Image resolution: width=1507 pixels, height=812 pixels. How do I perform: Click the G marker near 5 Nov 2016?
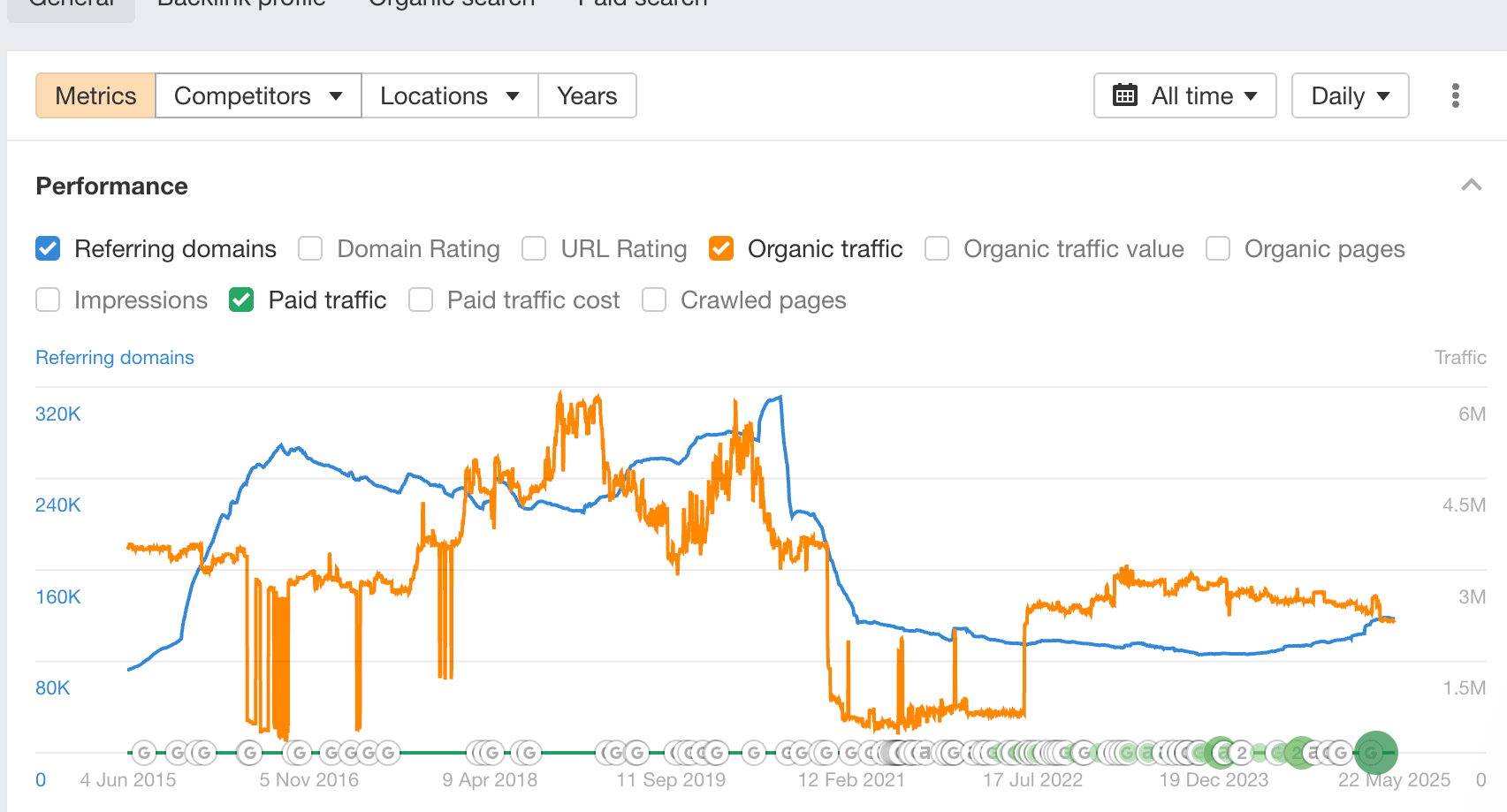click(300, 753)
